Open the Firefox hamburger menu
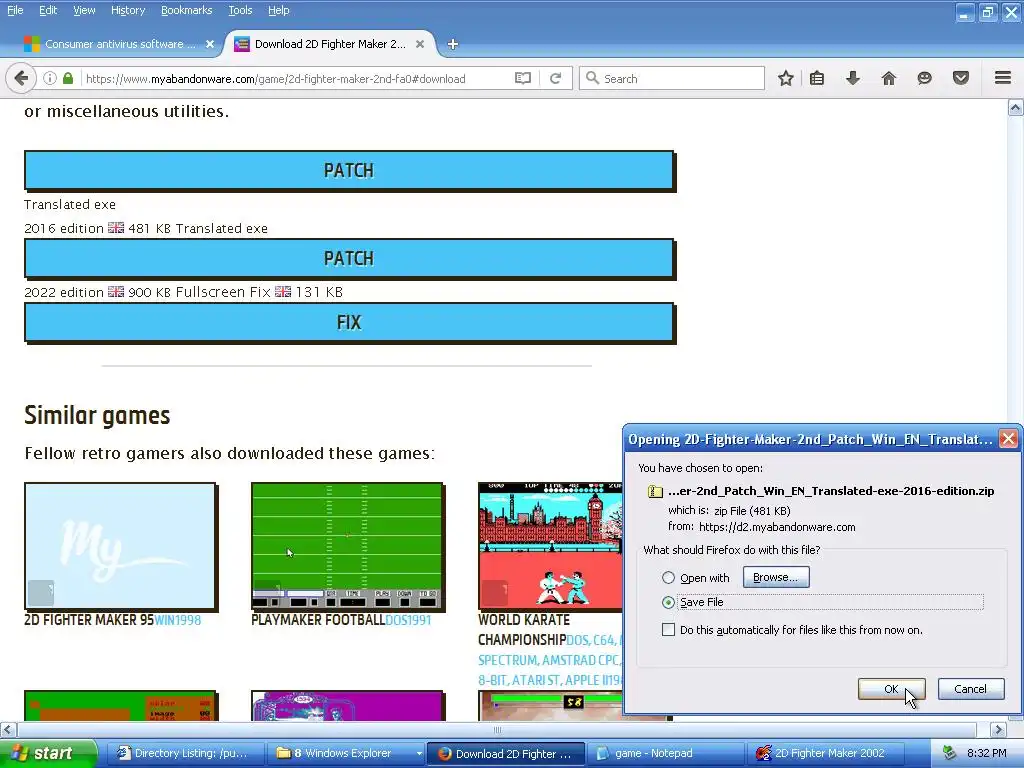This screenshot has height=768, width=1024. (x=1003, y=78)
